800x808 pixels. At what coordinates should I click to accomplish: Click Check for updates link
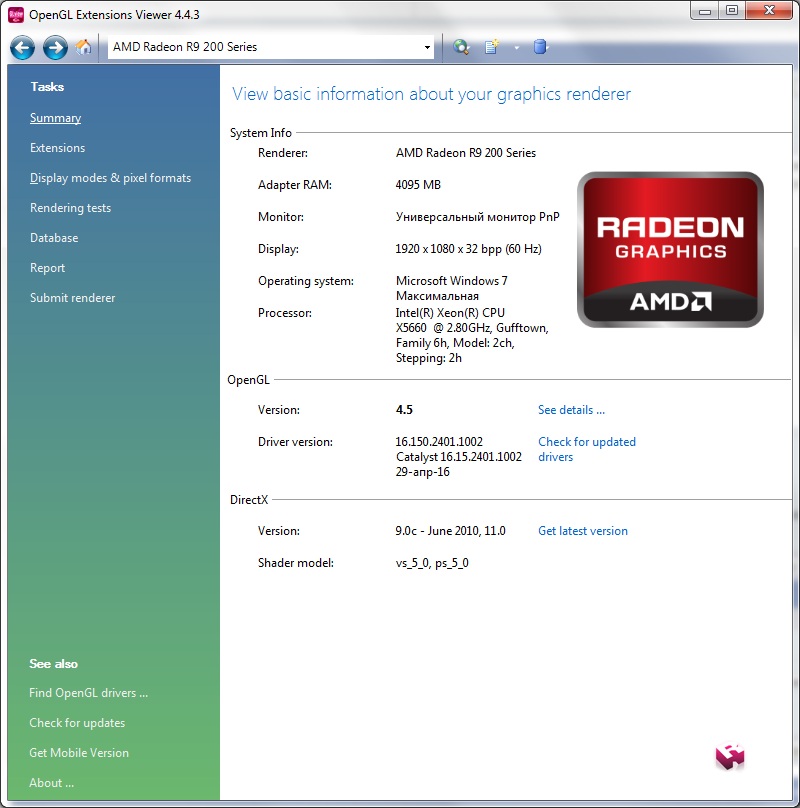77,723
